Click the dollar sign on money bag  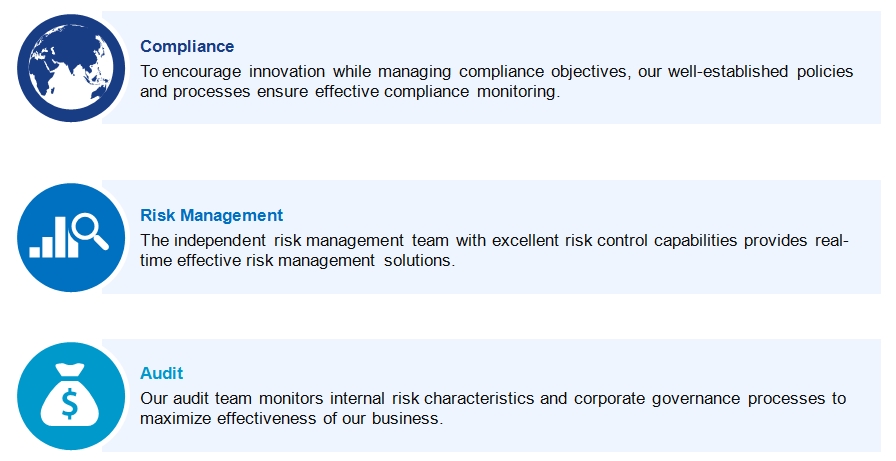[70, 403]
